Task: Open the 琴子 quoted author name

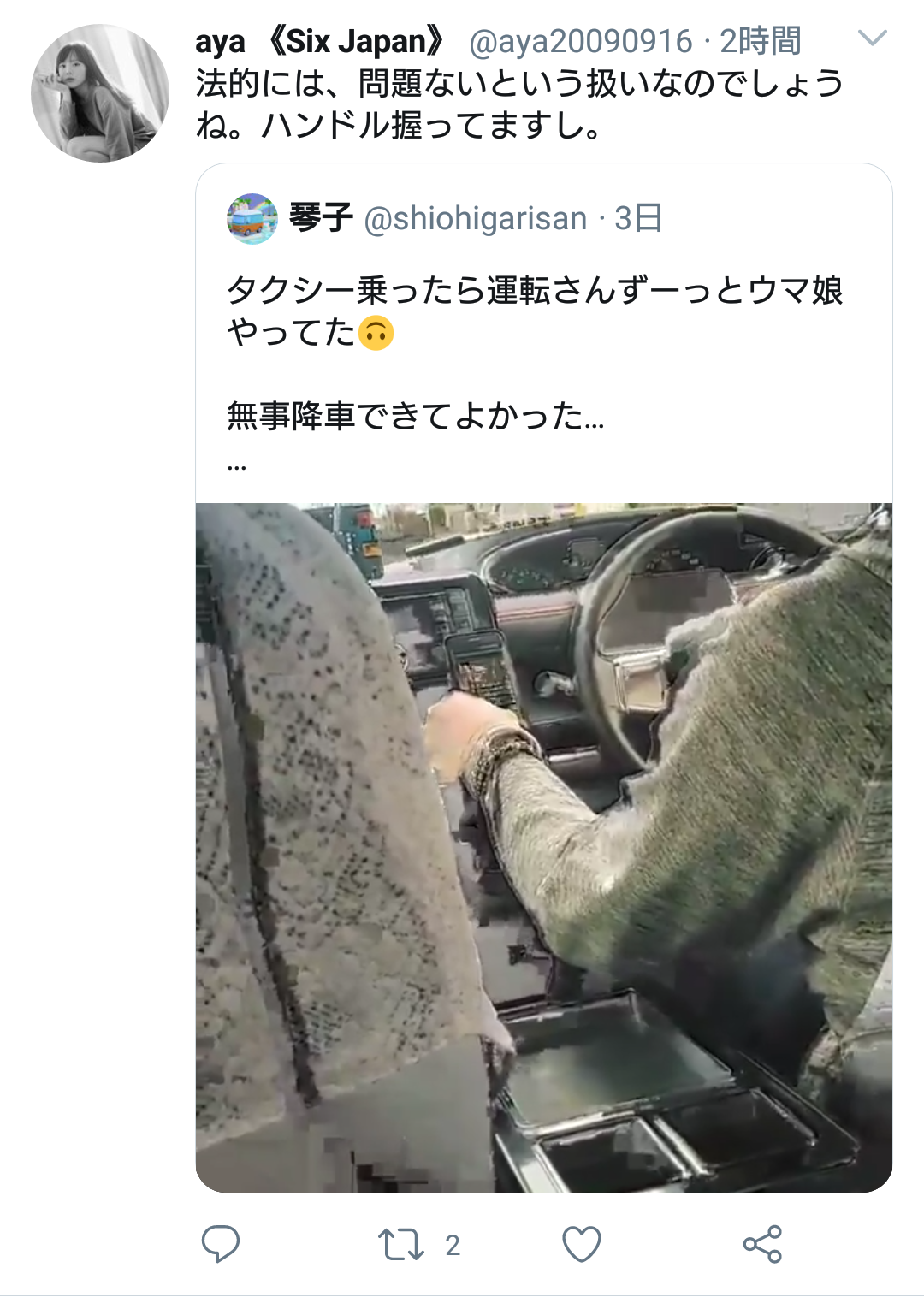Action: (x=321, y=218)
